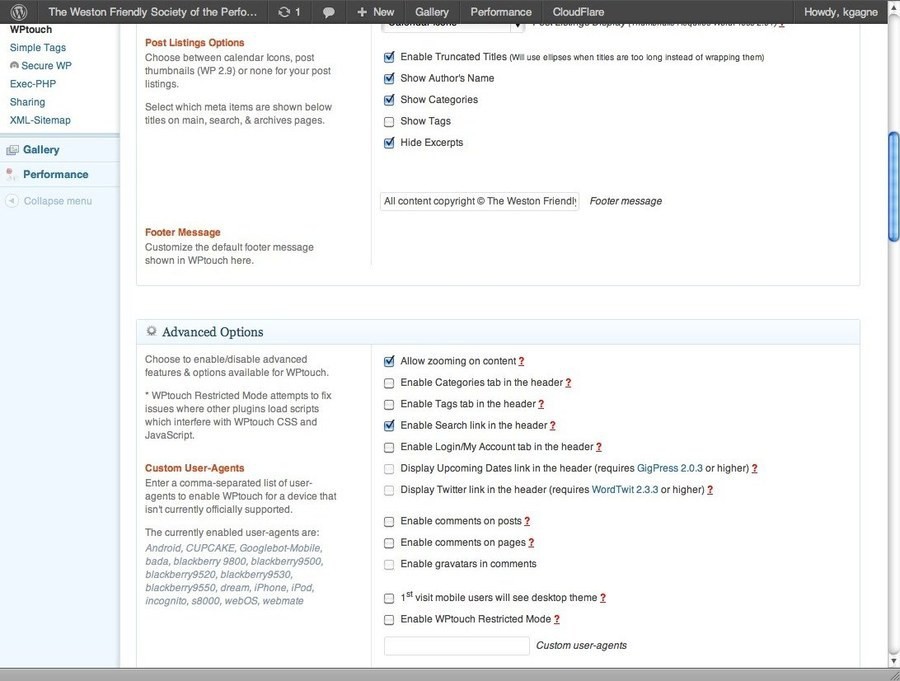This screenshot has width=900, height=681.
Task: Toggle Enable comments on posts checkbox
Action: [x=389, y=522]
